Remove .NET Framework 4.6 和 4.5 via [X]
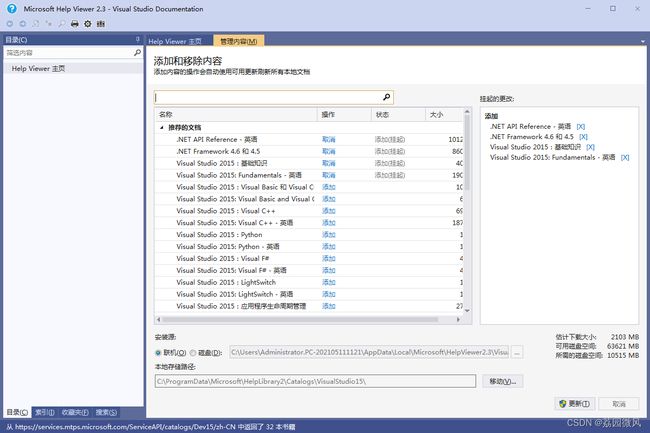The height and width of the screenshot is (433, 650). 583,137
